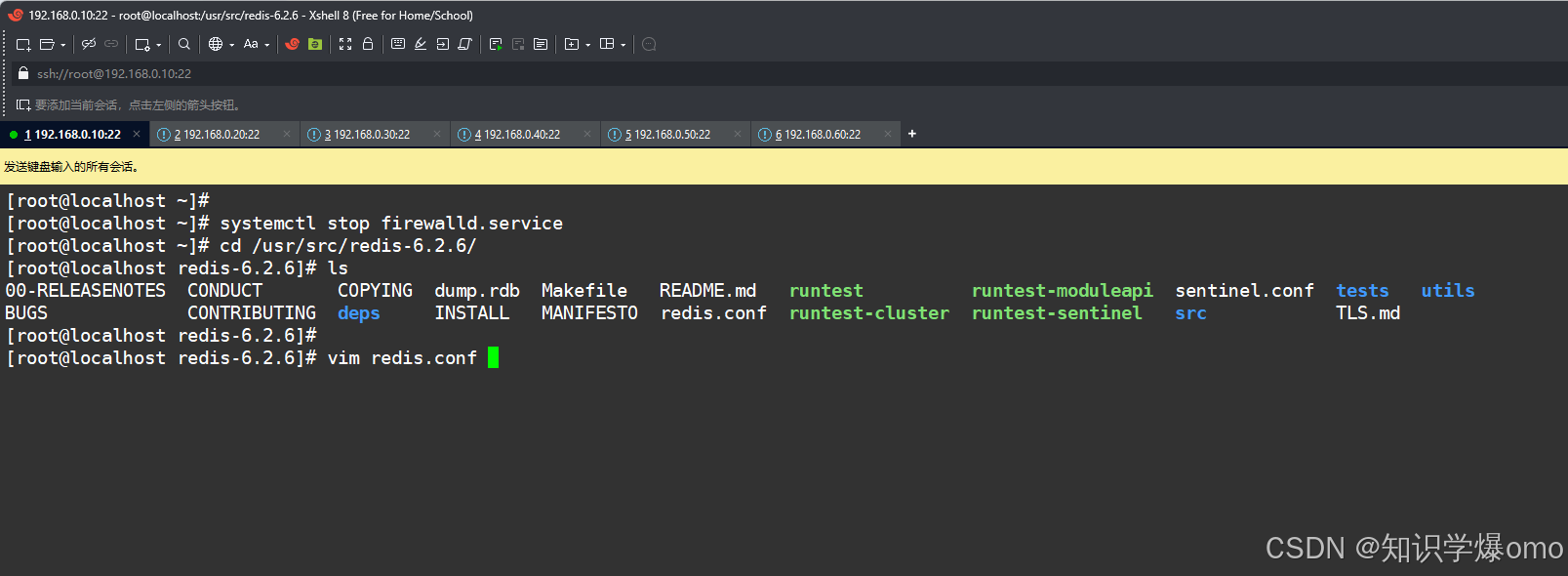Expand the properties dropdown arrow

(159, 45)
